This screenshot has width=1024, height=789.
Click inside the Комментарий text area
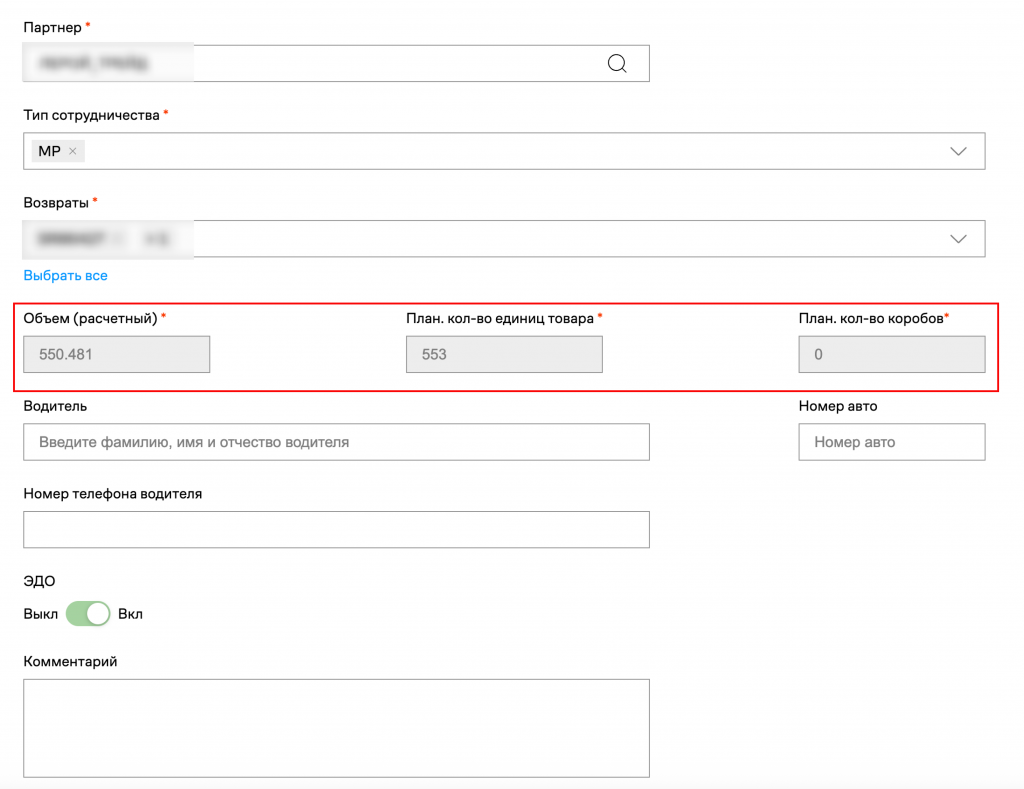(x=336, y=728)
